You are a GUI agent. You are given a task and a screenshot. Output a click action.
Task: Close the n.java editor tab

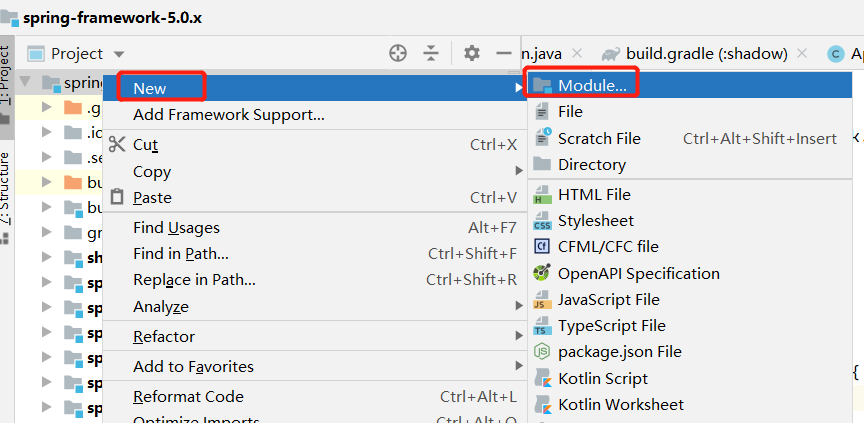coord(577,53)
